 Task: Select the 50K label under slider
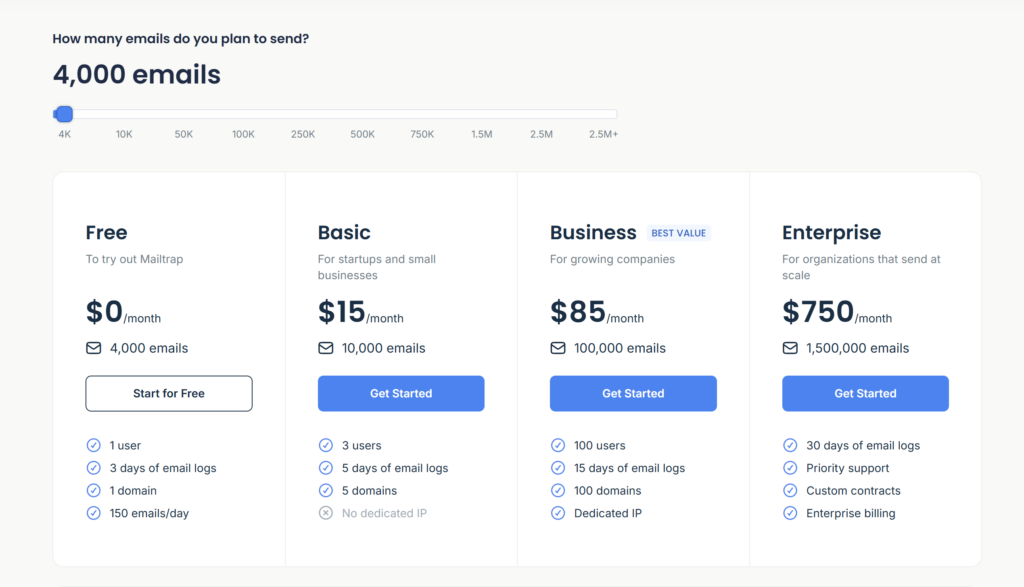point(184,134)
